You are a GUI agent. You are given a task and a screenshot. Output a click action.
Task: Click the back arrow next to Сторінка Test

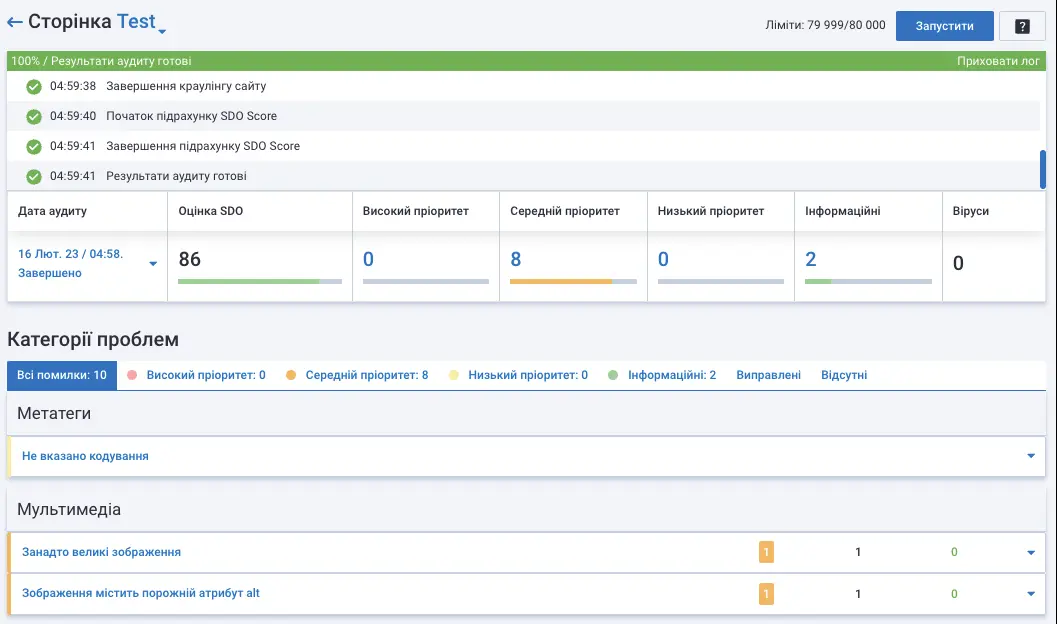point(13,20)
